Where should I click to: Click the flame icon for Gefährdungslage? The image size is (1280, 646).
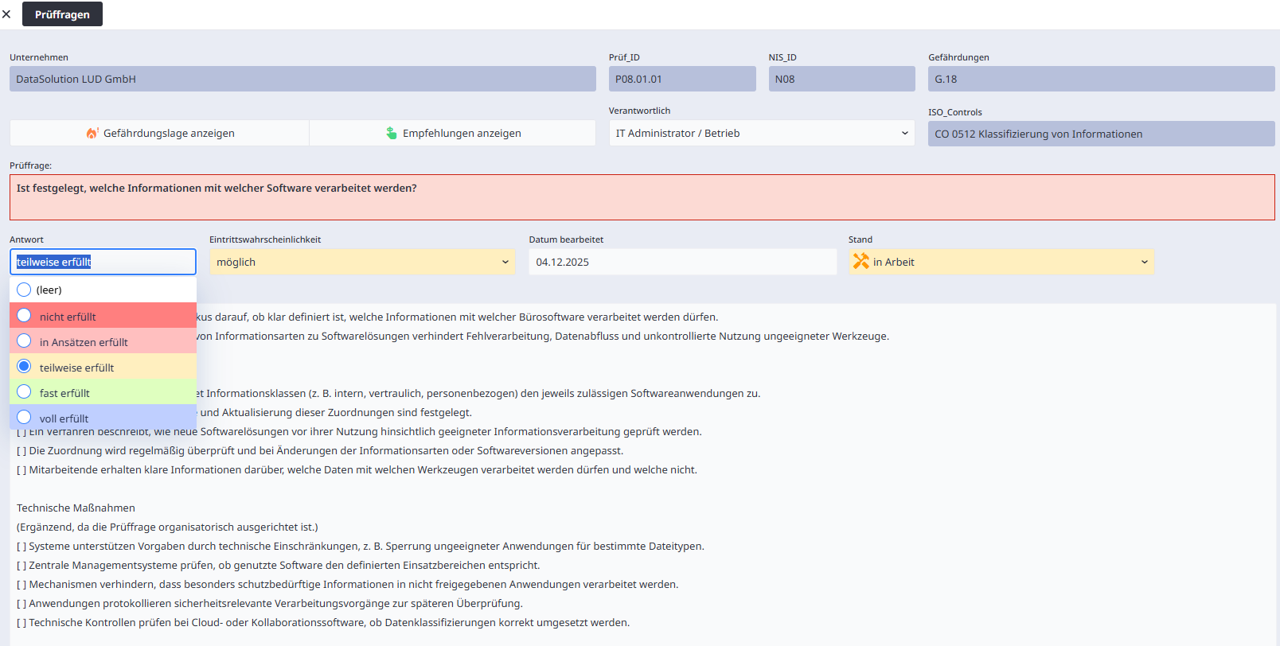pyautogui.click(x=92, y=133)
